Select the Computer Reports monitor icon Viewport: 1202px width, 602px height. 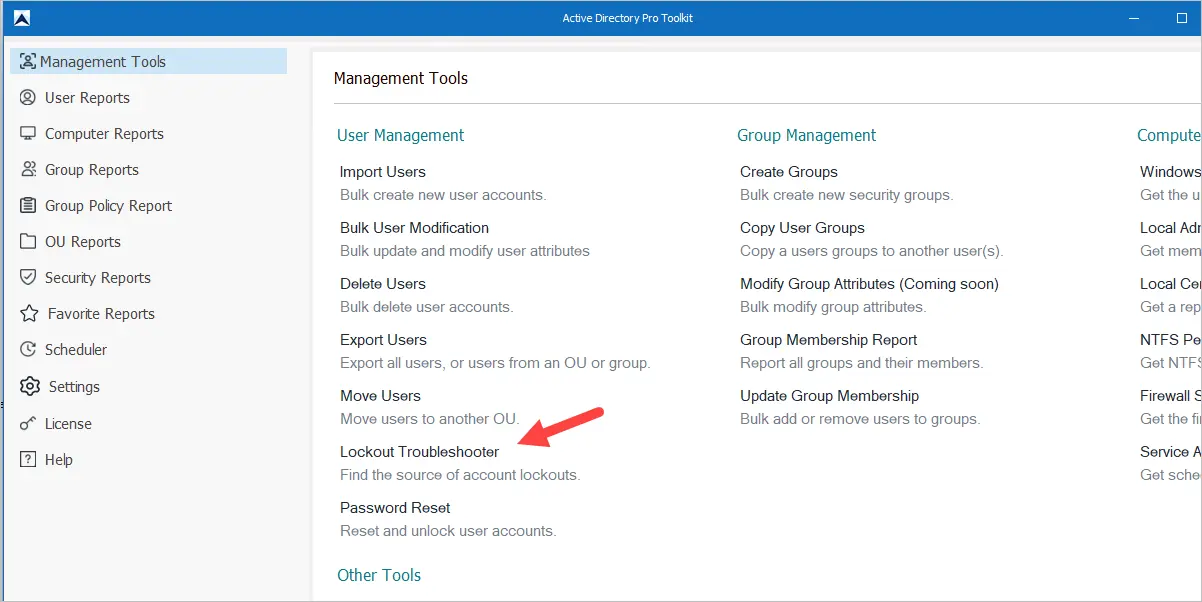click(x=28, y=133)
